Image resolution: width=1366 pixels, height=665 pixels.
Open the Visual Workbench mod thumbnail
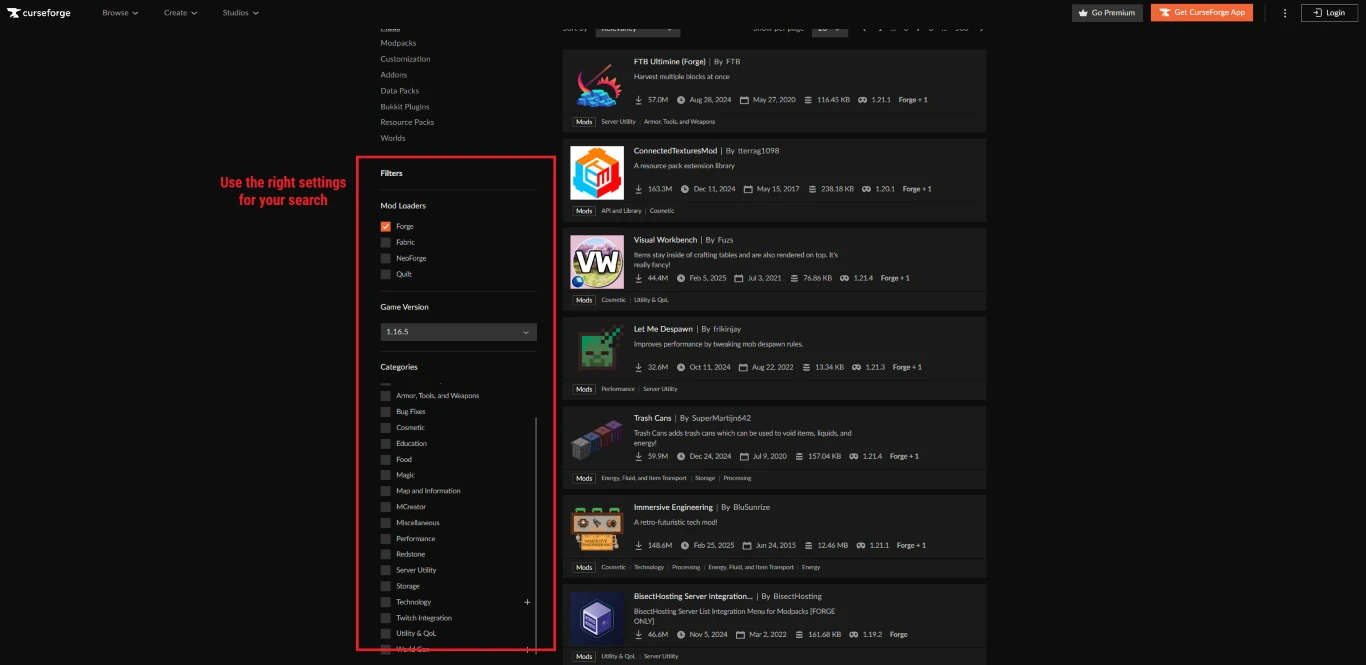point(597,261)
